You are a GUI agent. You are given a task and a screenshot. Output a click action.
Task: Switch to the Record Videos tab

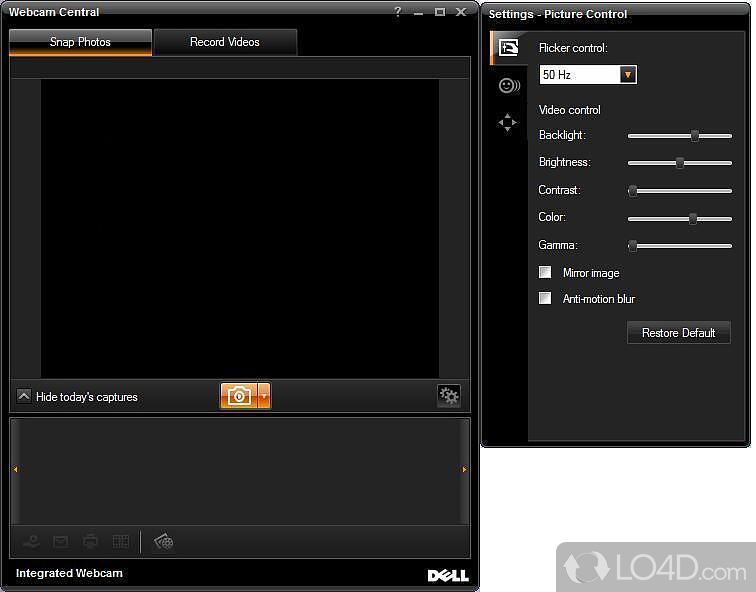(x=225, y=42)
